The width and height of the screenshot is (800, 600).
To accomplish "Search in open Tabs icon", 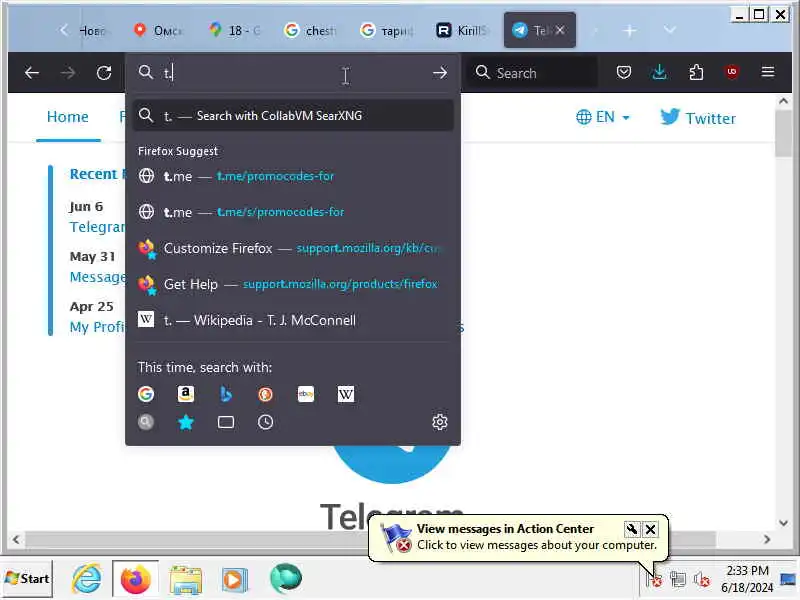I will click(x=226, y=422).
